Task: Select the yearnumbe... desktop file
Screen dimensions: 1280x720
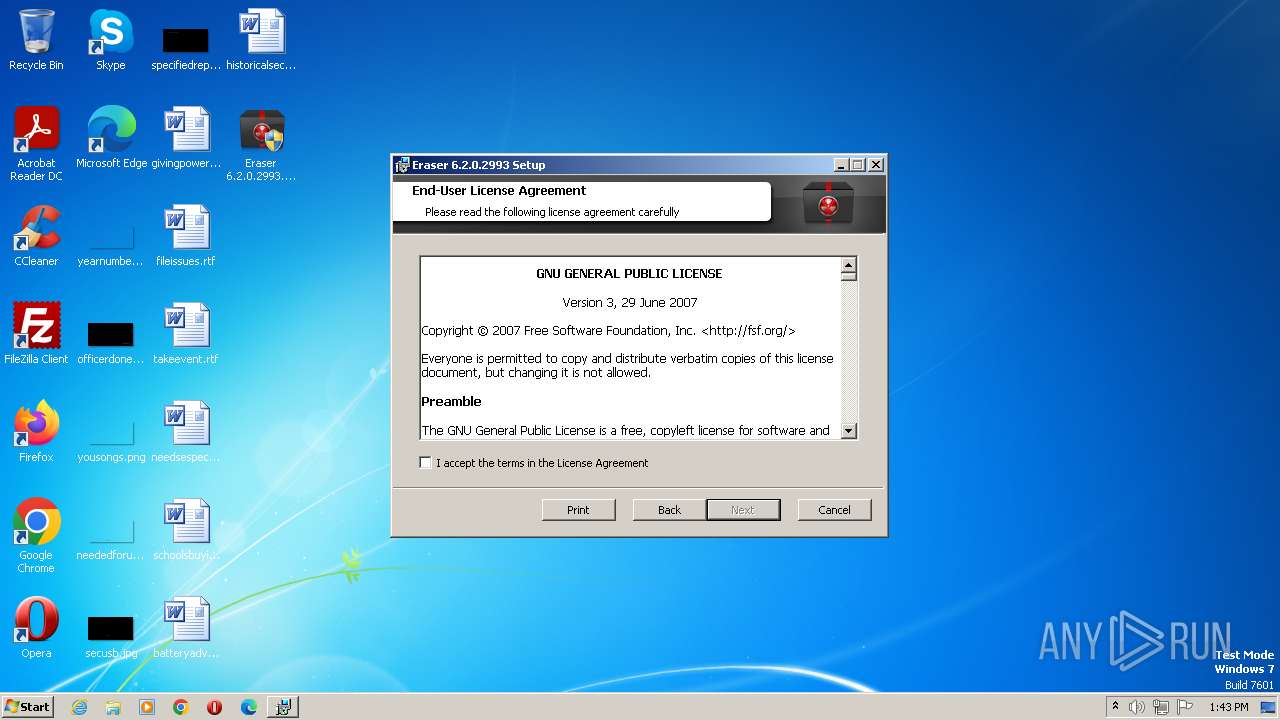Action: 111,246
